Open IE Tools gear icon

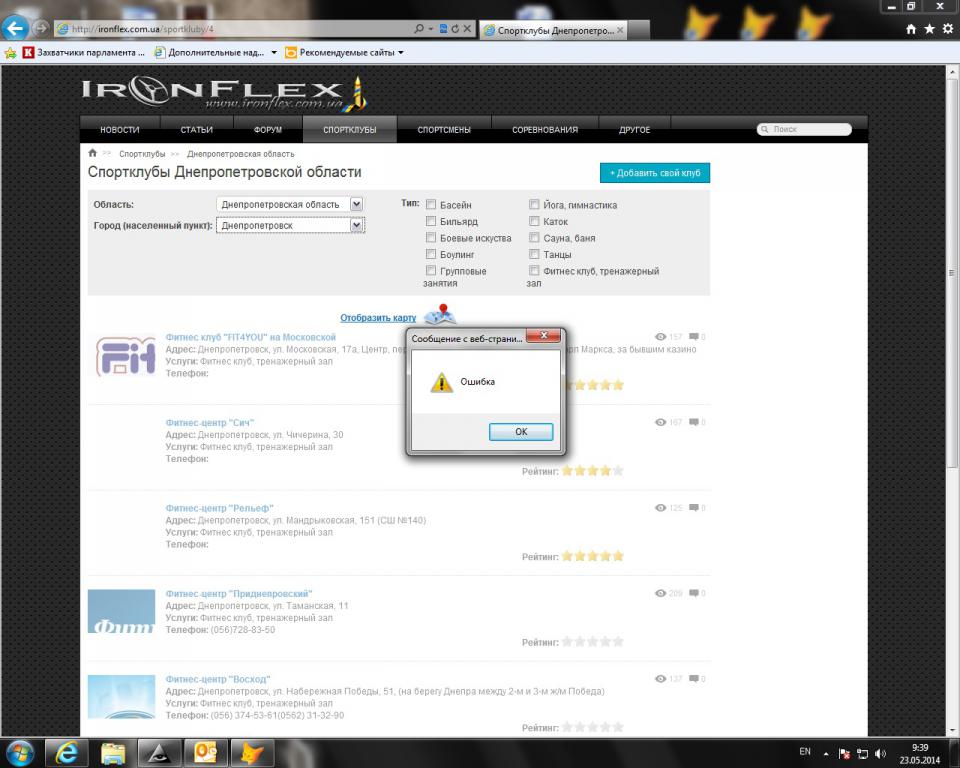(x=946, y=30)
